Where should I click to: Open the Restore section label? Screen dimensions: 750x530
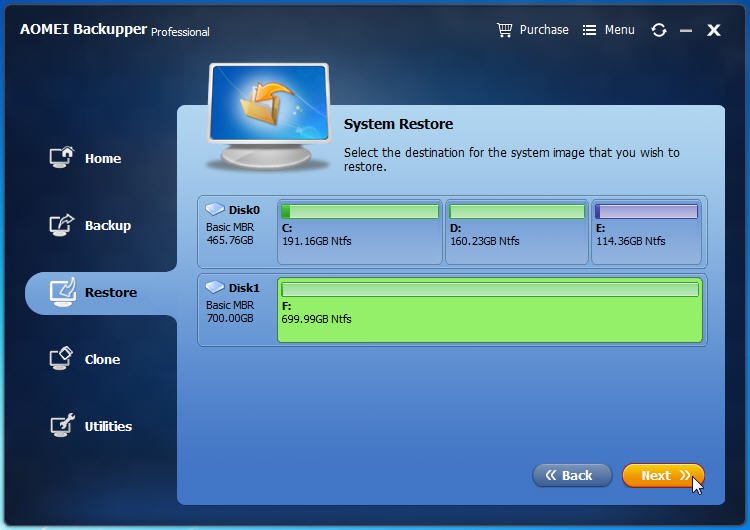point(111,292)
